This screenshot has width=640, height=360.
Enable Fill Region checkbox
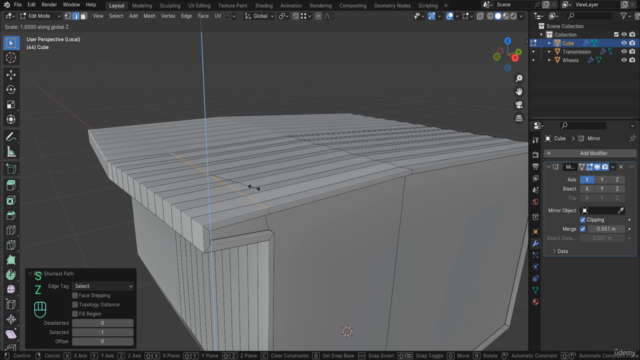[x=75, y=314]
